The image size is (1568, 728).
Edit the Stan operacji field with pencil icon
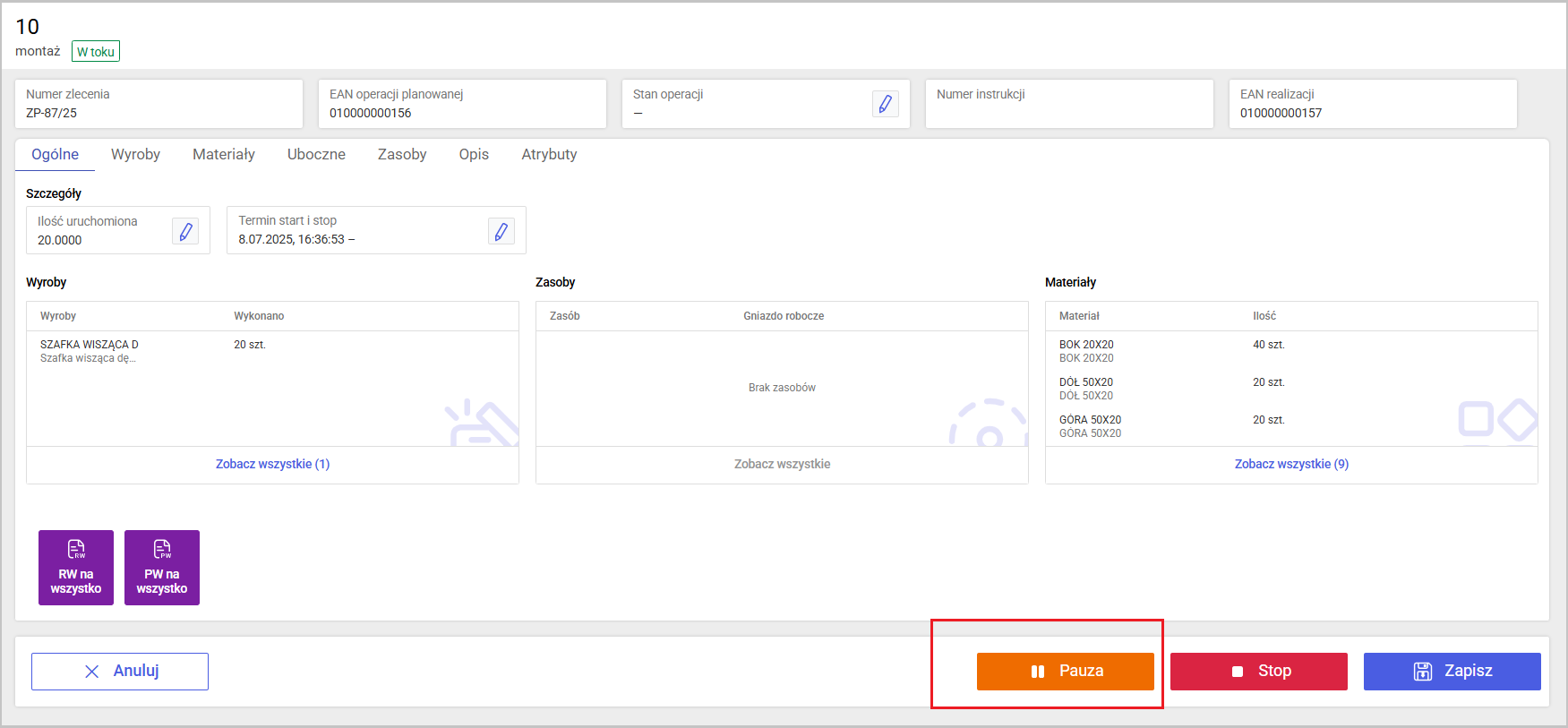[x=885, y=104]
